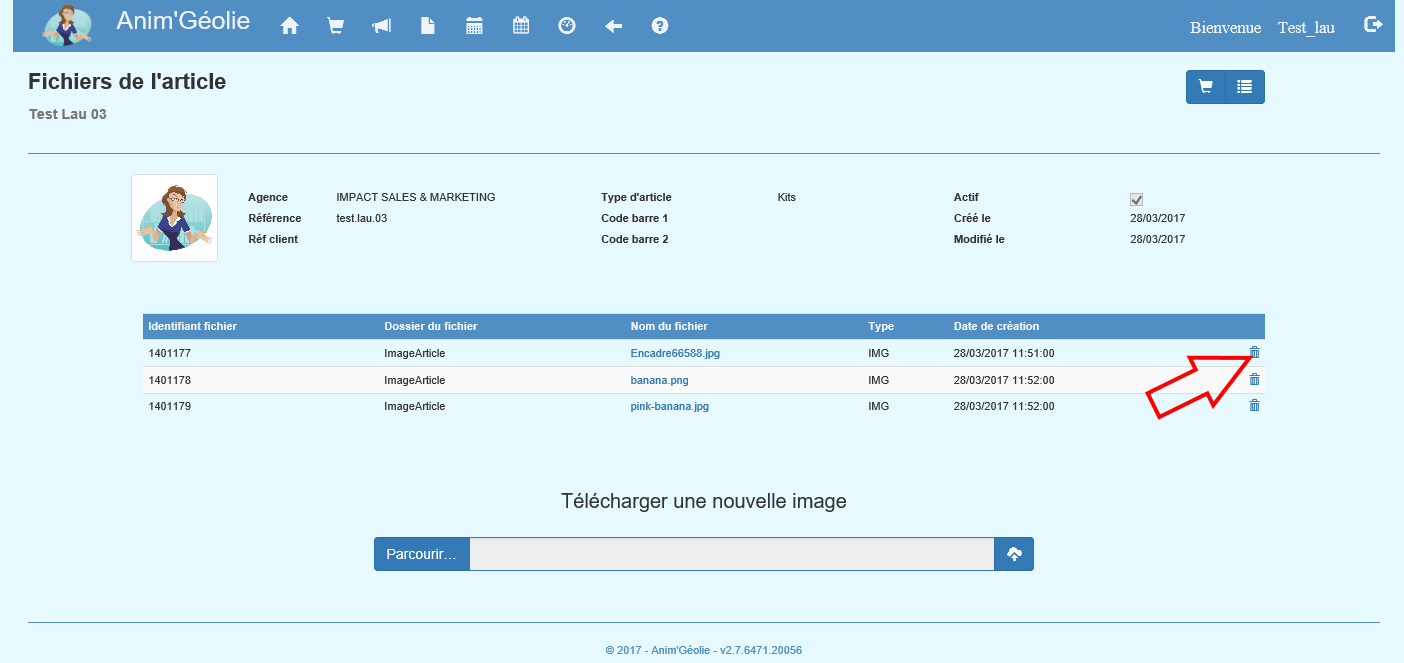This screenshot has width=1404, height=663.
Task: Delete banana.png using its trash icon
Action: click(1255, 380)
